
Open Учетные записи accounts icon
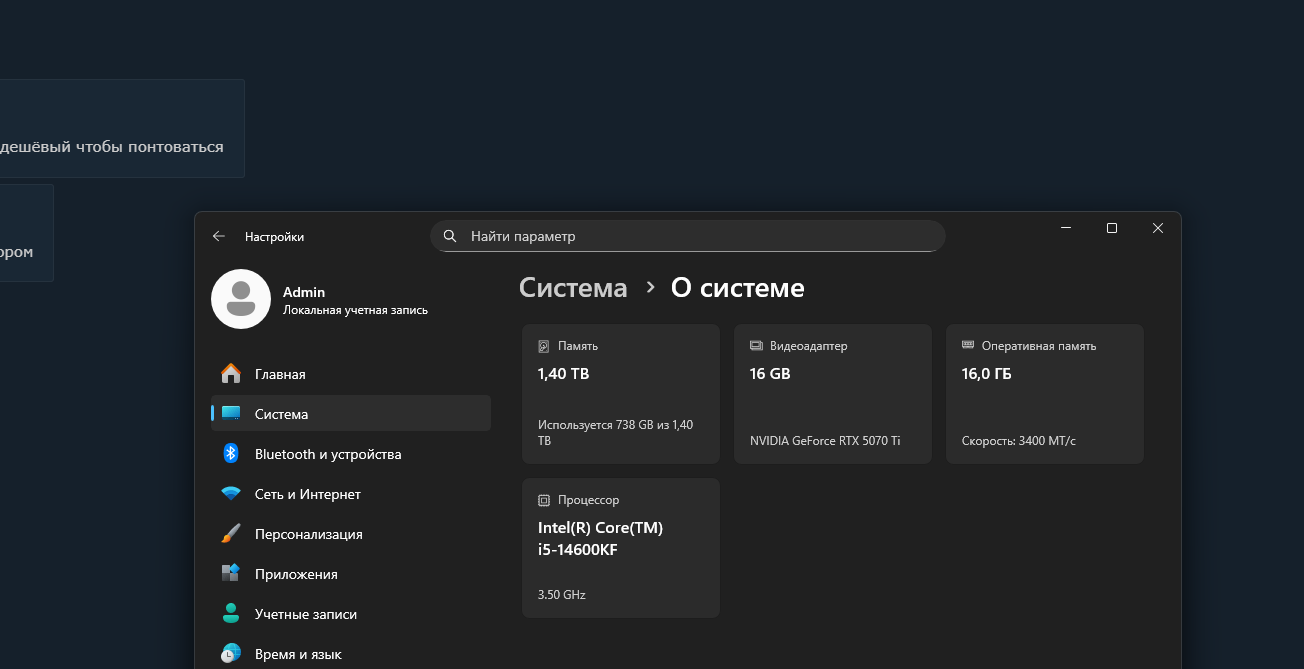(231, 614)
